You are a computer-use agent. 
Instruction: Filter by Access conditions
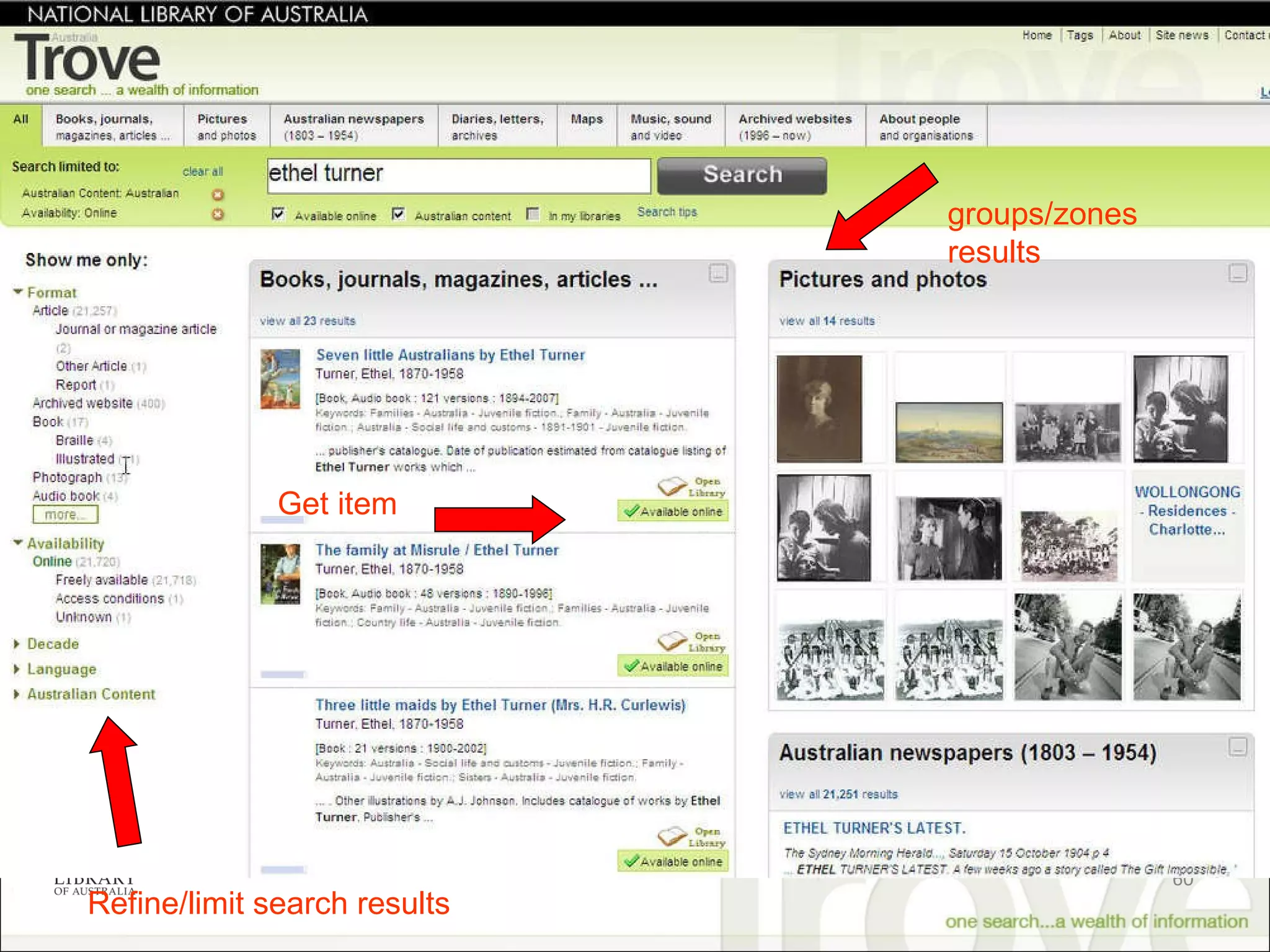[110, 599]
